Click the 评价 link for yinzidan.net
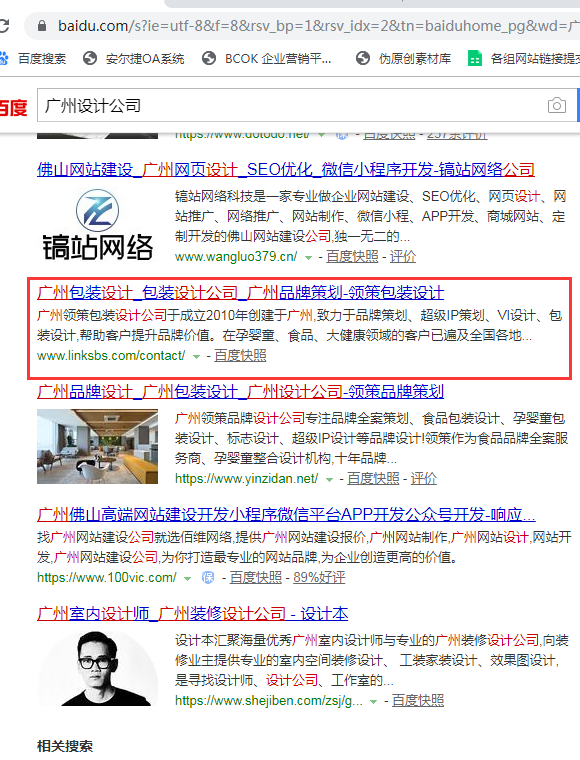The height and width of the screenshot is (760, 580). click(x=423, y=478)
